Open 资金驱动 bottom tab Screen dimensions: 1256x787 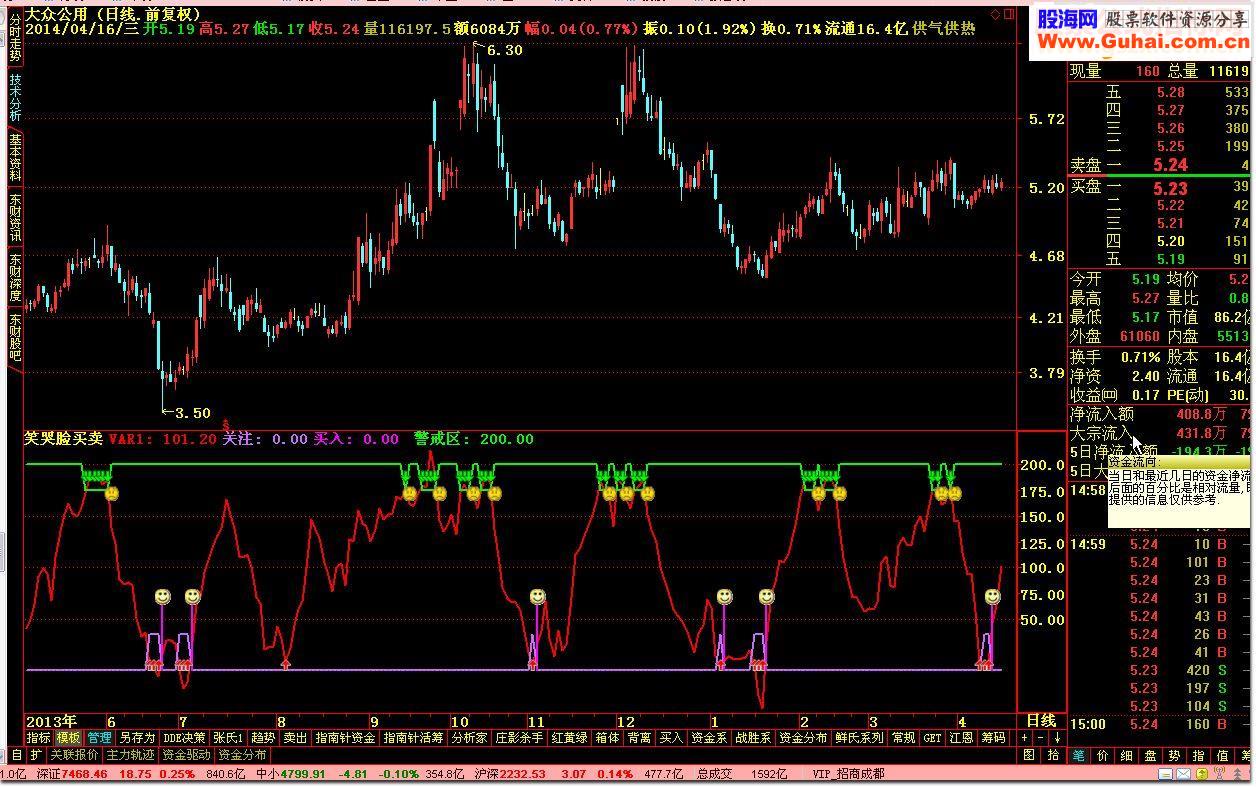point(187,755)
